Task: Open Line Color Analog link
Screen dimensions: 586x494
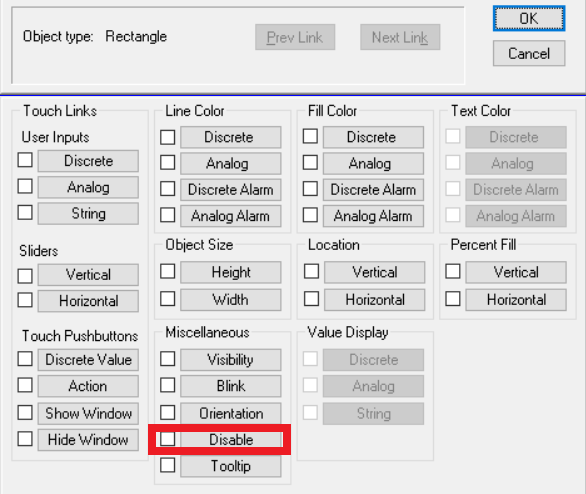Action: point(231,163)
